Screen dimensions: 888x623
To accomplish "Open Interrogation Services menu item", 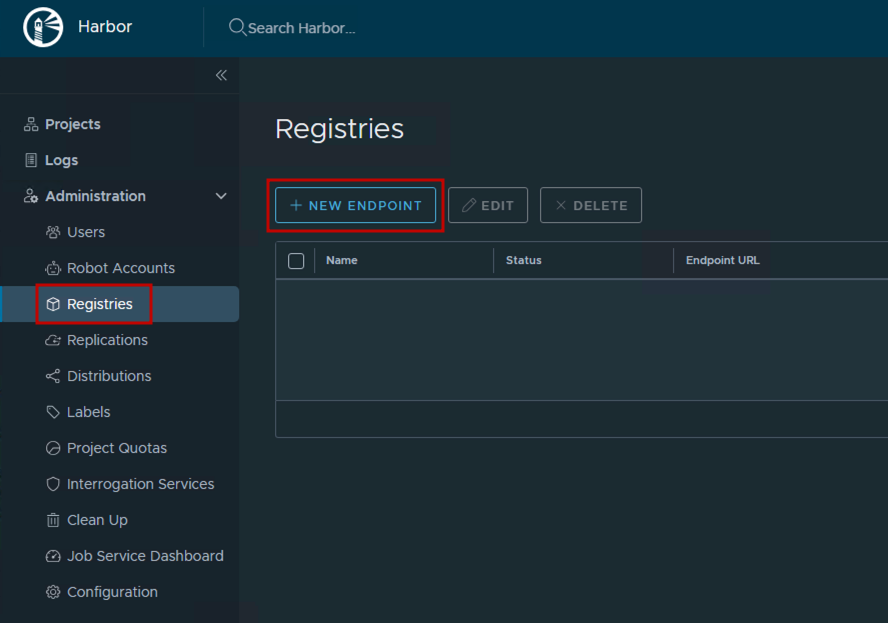I will tap(140, 484).
